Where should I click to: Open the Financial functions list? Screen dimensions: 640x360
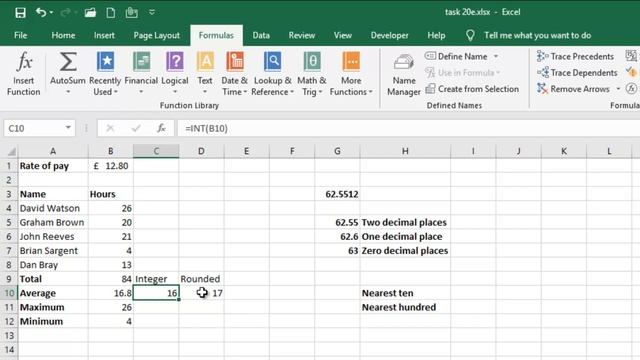tap(141, 74)
